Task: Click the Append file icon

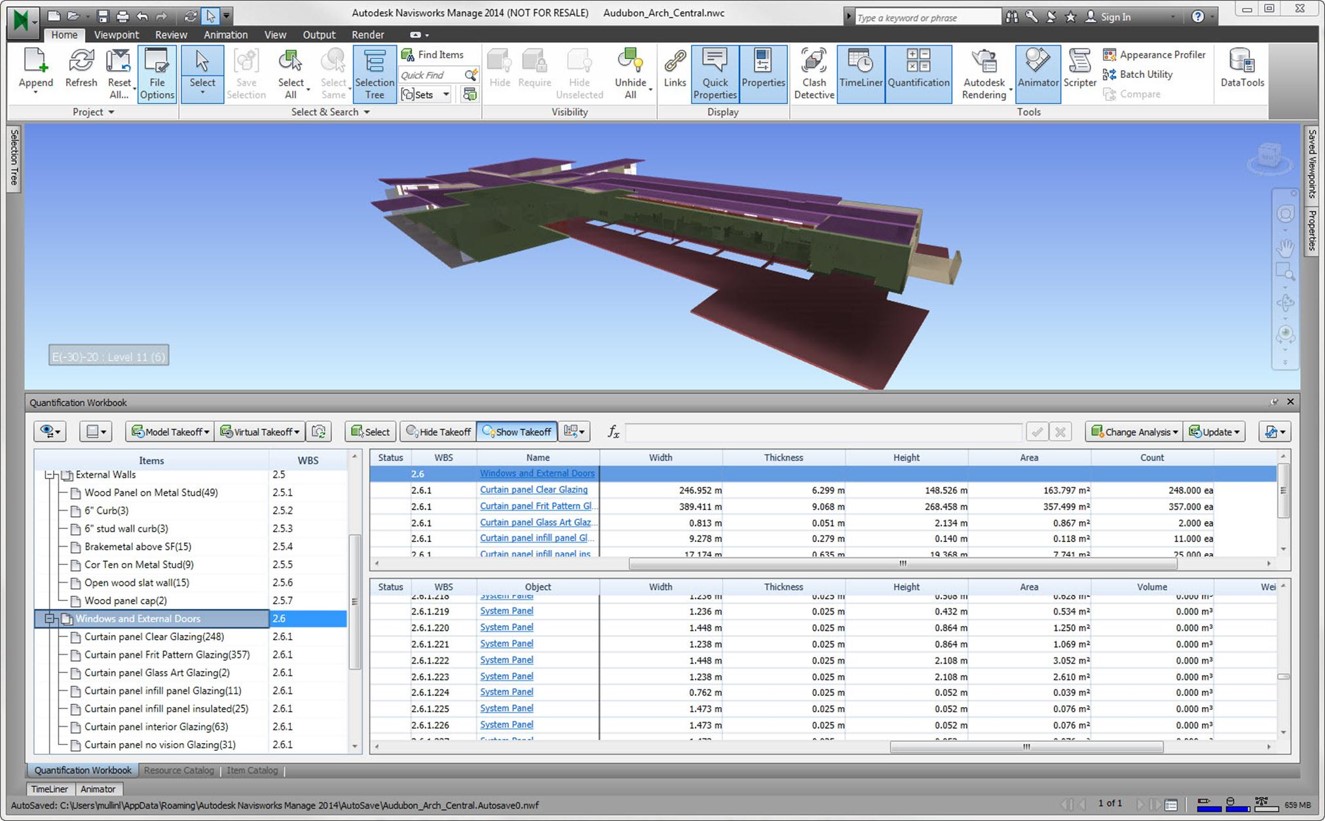Action: click(x=36, y=74)
